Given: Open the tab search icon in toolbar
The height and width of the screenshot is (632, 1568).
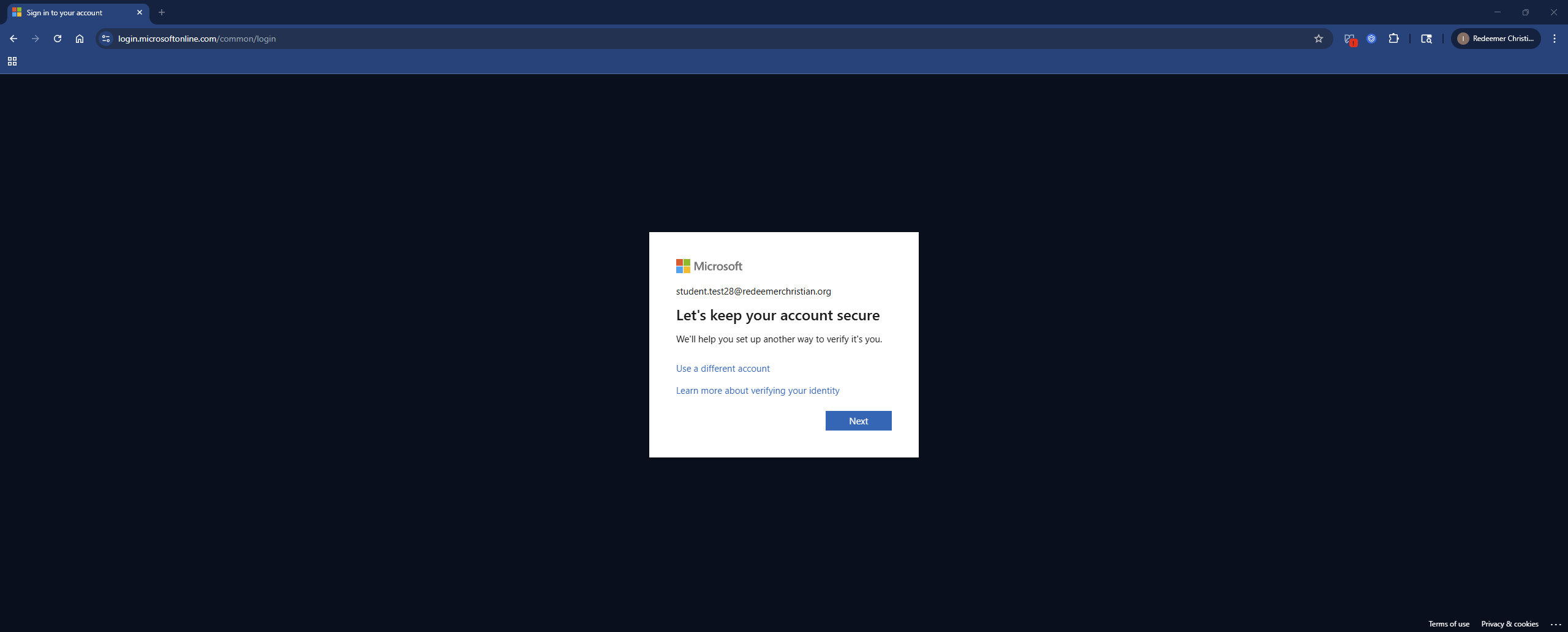Looking at the screenshot, I should (x=1427, y=39).
